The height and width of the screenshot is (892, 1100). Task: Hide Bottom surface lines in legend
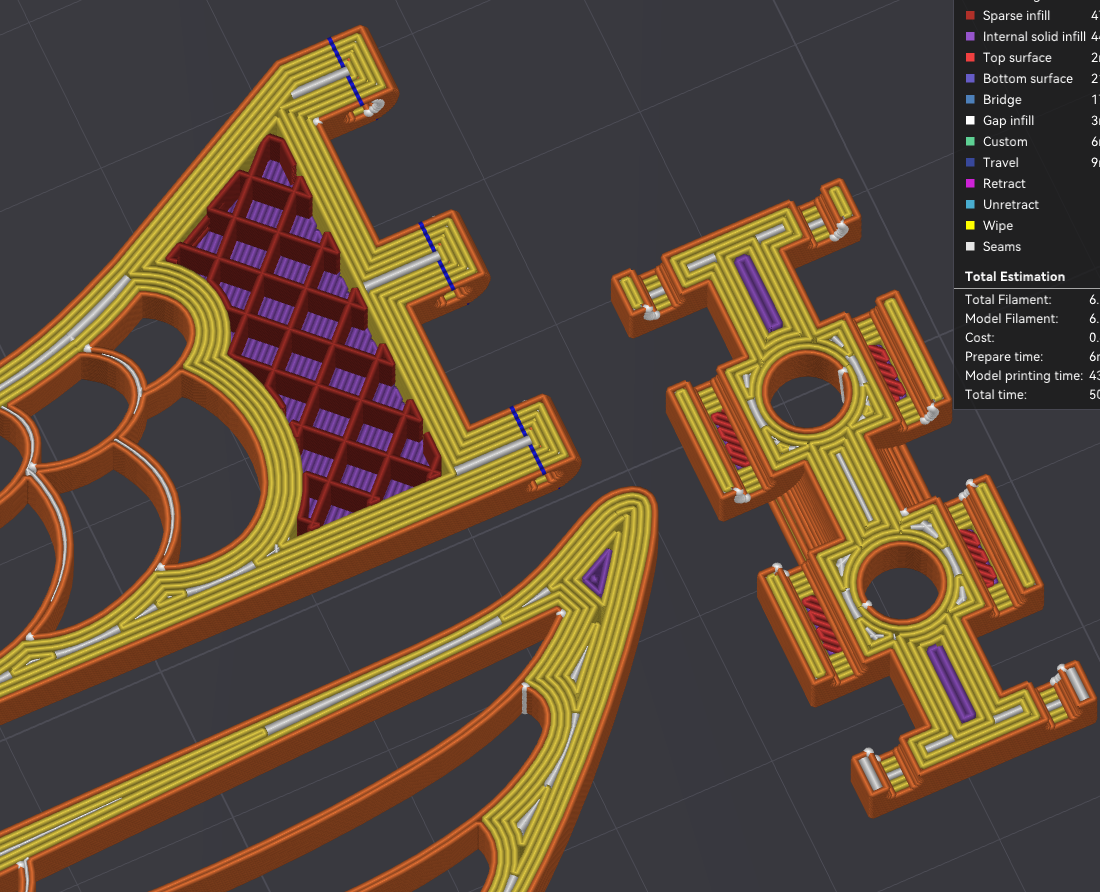pyautogui.click(x=1027, y=79)
